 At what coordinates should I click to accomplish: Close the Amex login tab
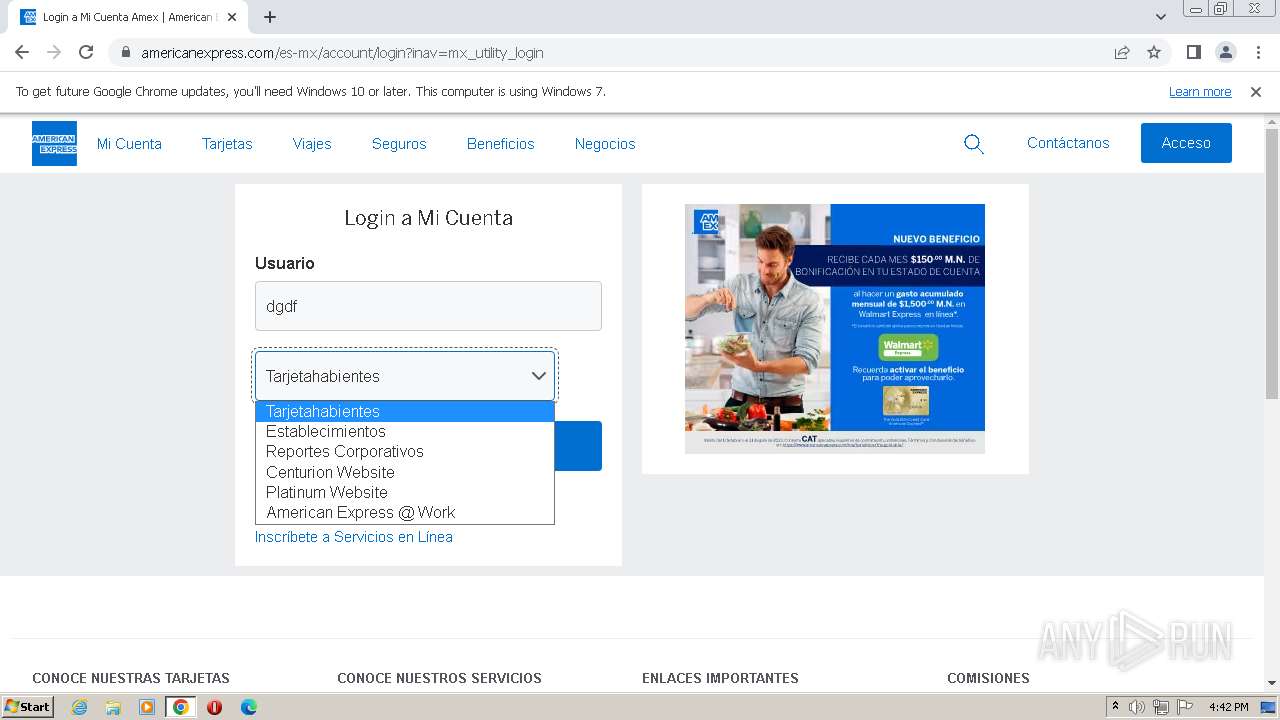point(233,17)
